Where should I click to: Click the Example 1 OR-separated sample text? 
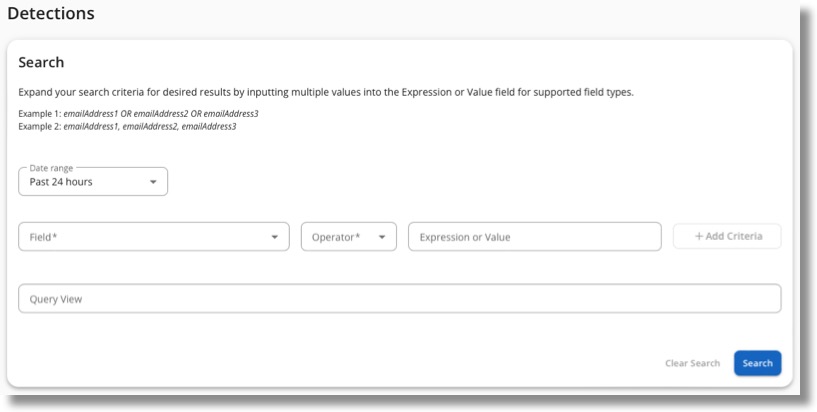(x=160, y=113)
